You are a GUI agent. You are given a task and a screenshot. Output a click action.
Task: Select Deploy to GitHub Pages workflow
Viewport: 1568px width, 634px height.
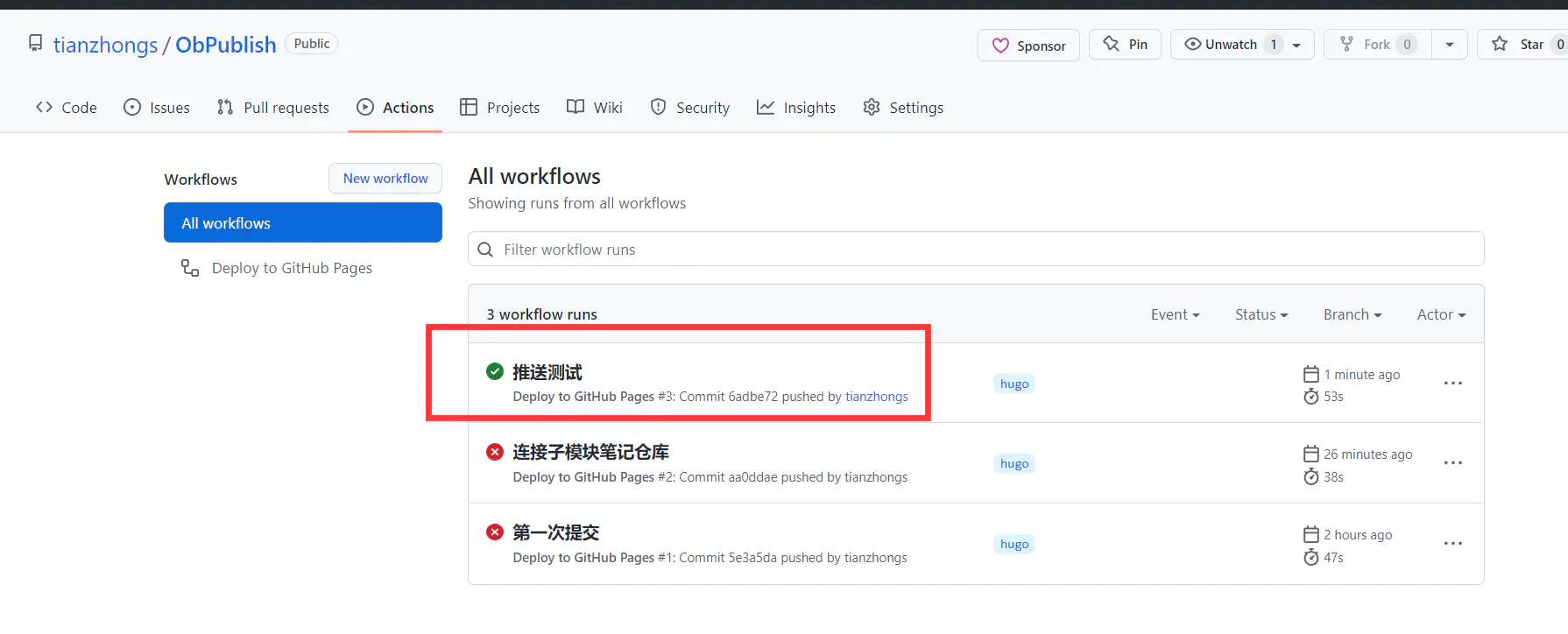292,268
